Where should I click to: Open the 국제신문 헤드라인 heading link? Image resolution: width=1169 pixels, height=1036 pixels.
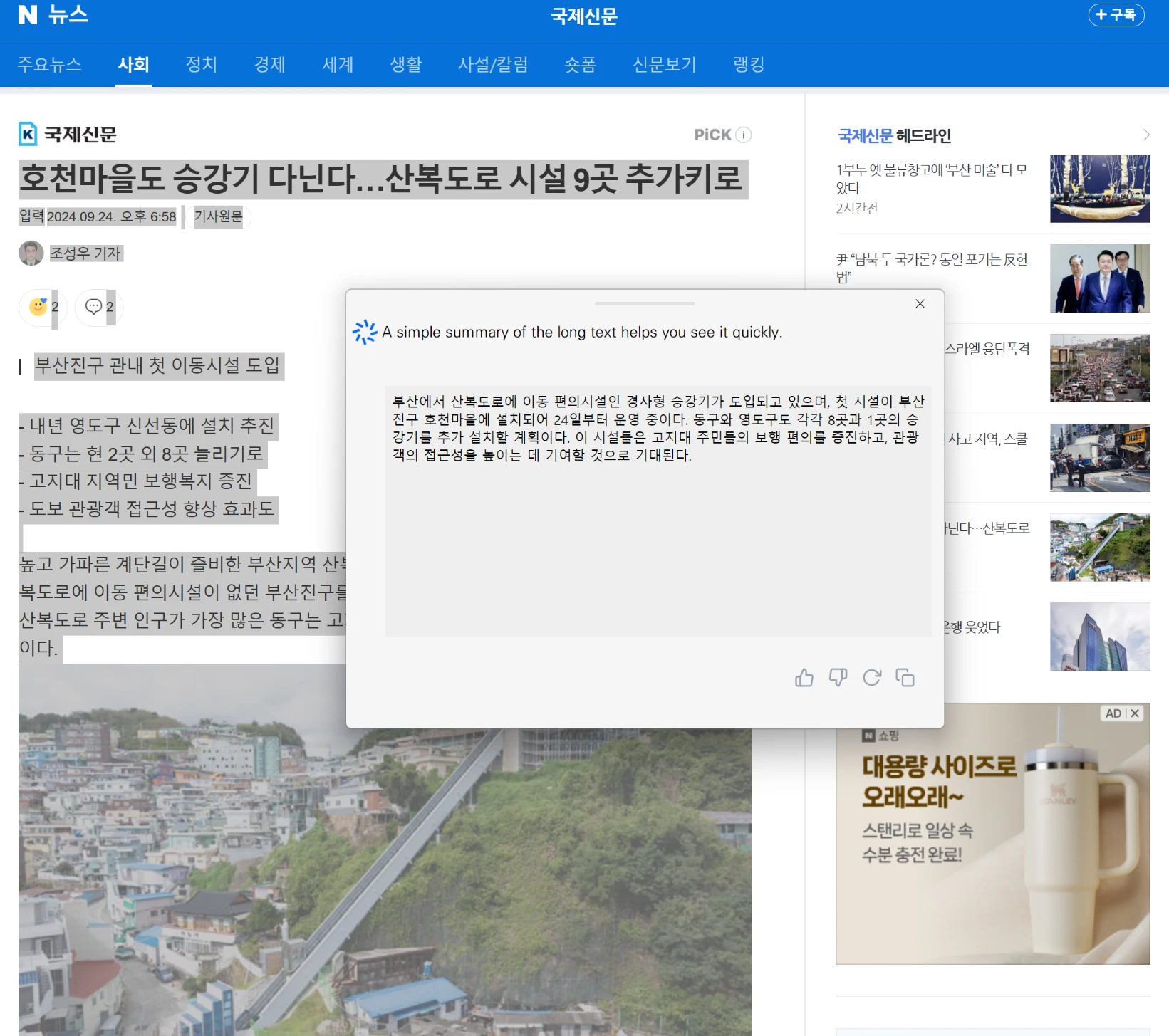894,135
